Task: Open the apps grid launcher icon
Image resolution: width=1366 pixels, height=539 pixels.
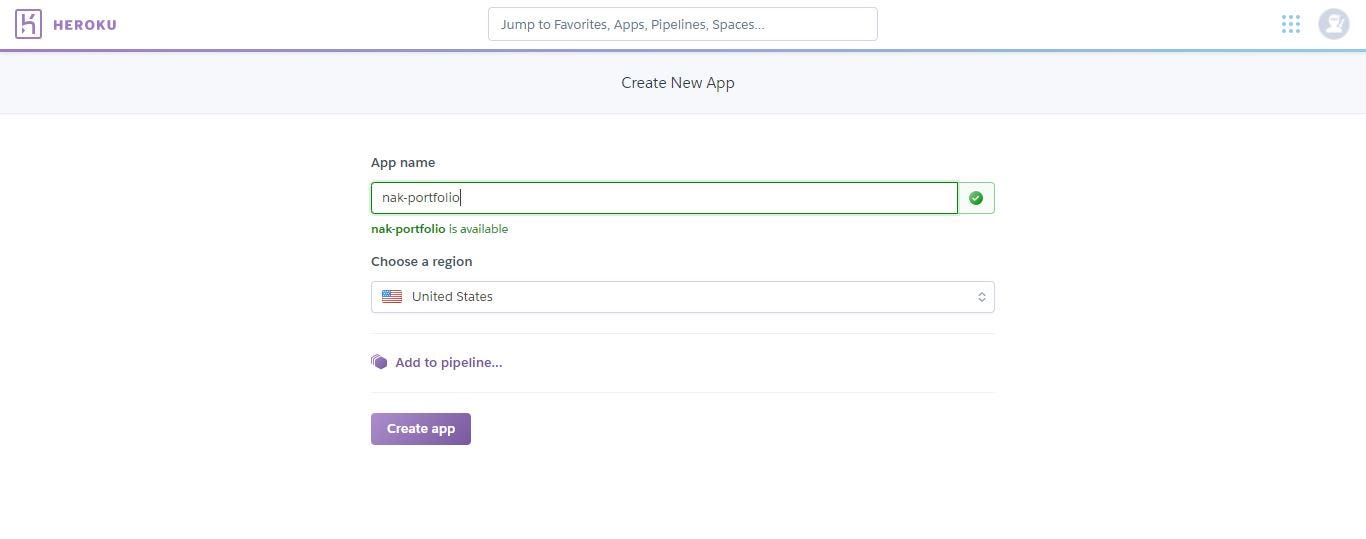Action: [1291, 24]
